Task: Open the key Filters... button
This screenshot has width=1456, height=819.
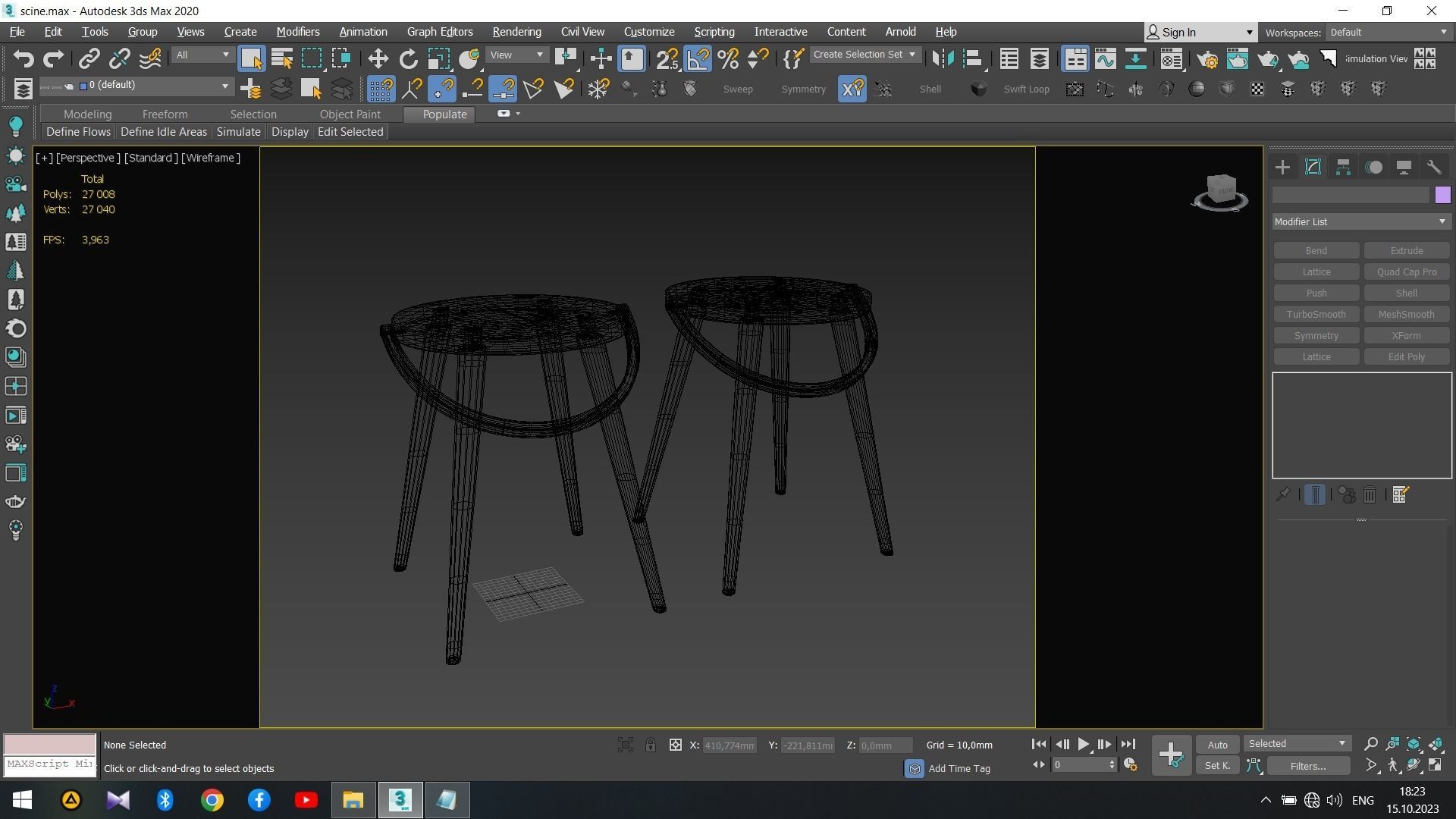Action: coord(1308,766)
